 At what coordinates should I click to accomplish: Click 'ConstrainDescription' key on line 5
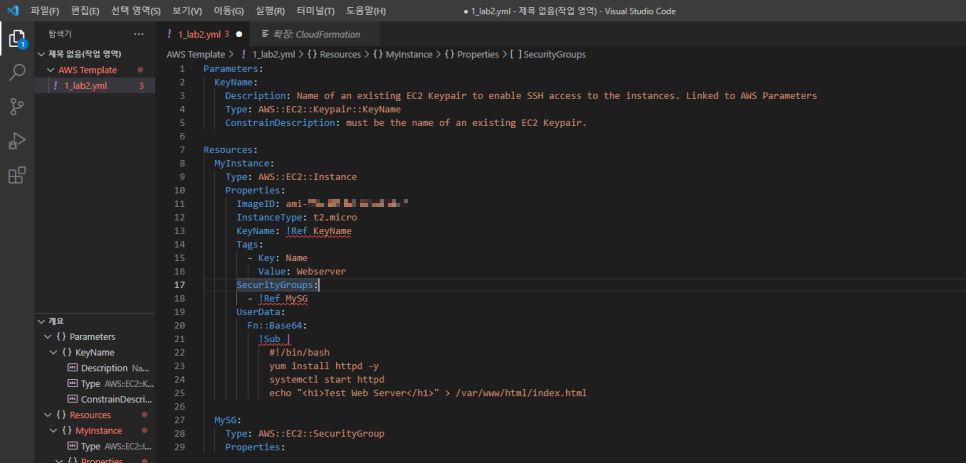click(x=280, y=123)
